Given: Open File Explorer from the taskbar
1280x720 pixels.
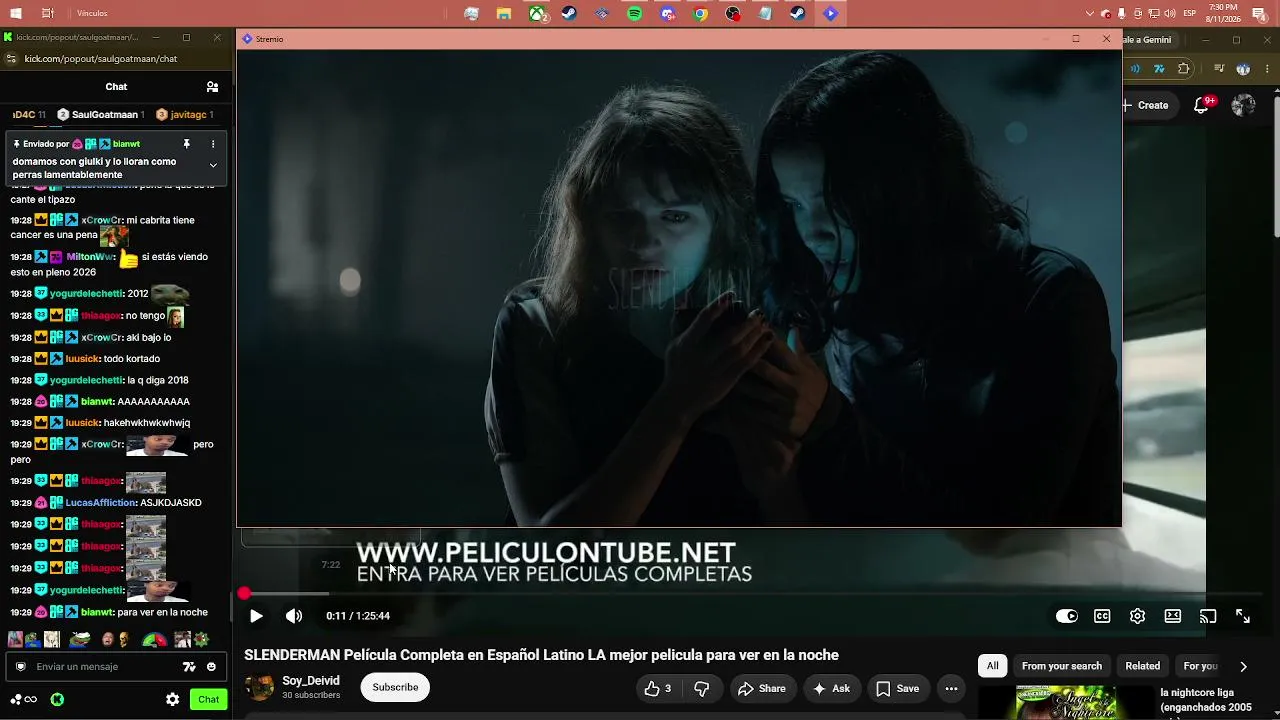Looking at the screenshot, I should 504,14.
